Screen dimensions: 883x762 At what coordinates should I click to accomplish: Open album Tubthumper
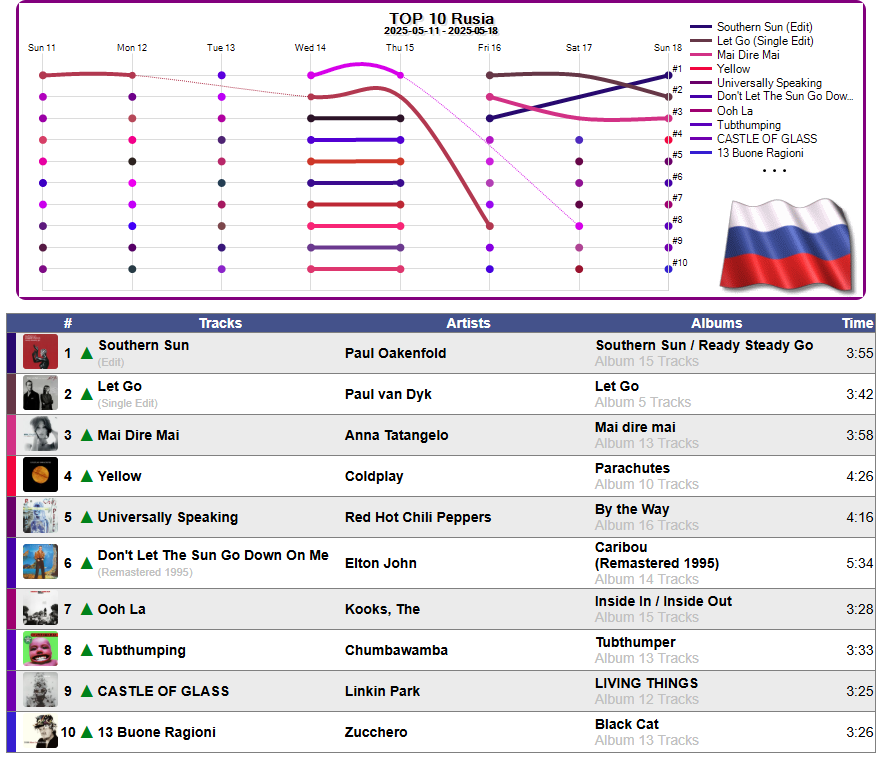[635, 643]
